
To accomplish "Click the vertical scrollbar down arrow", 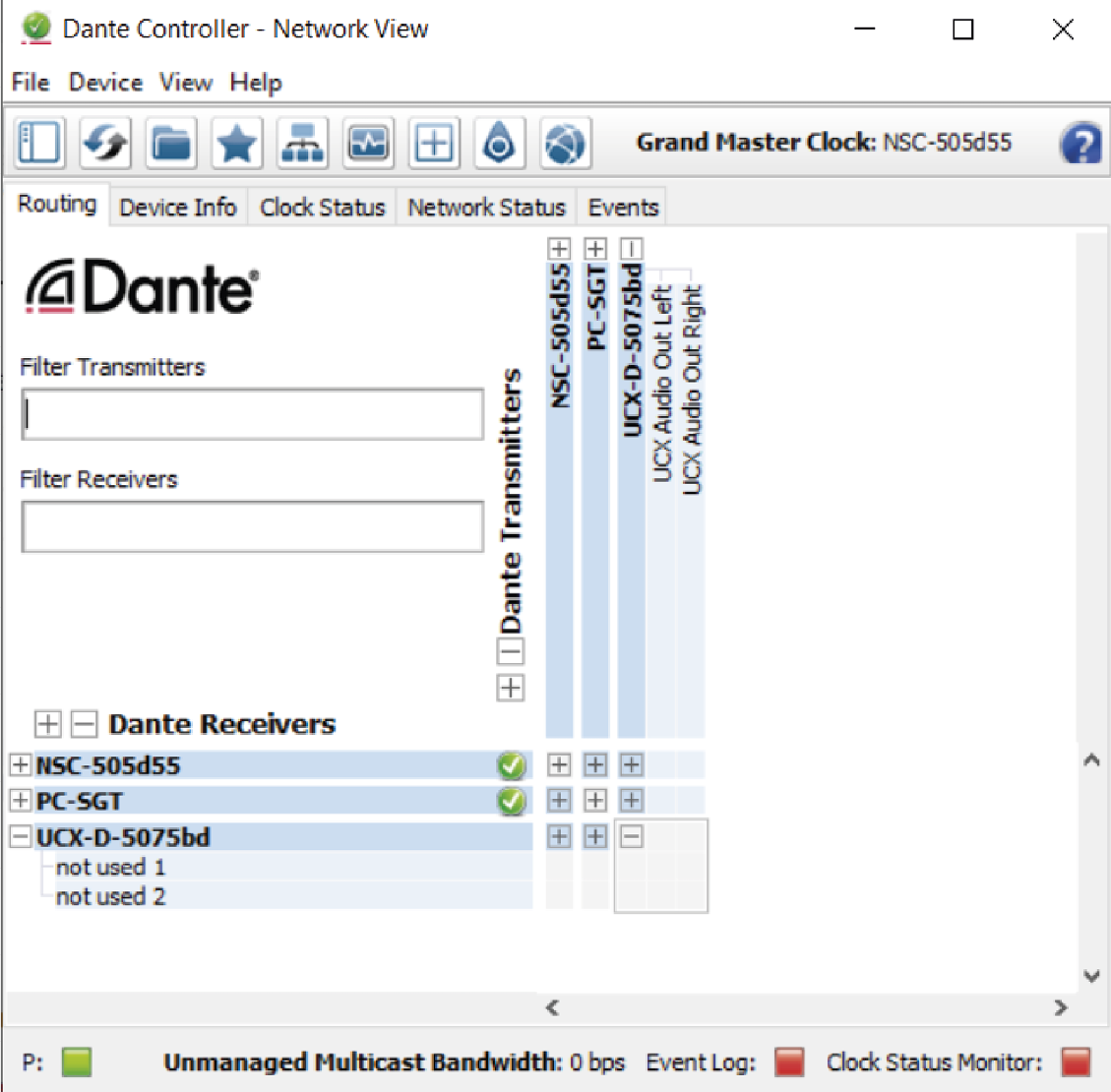I will tap(1092, 976).
